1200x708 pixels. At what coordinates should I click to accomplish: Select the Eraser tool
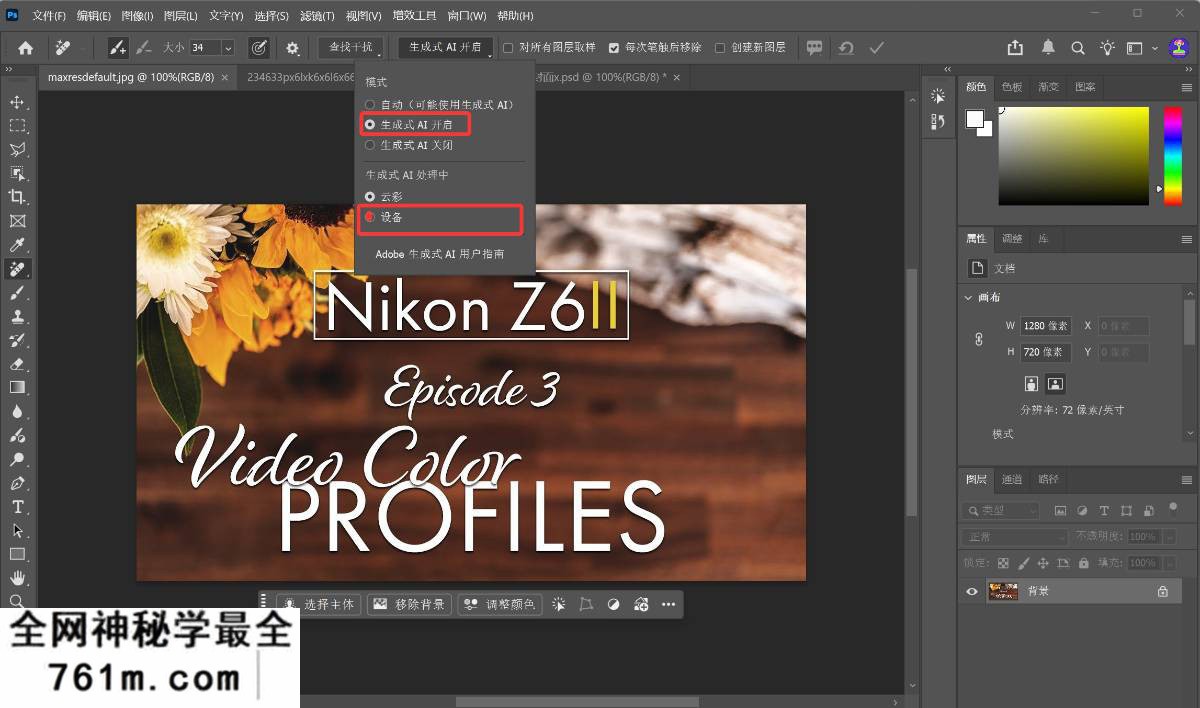point(17,364)
